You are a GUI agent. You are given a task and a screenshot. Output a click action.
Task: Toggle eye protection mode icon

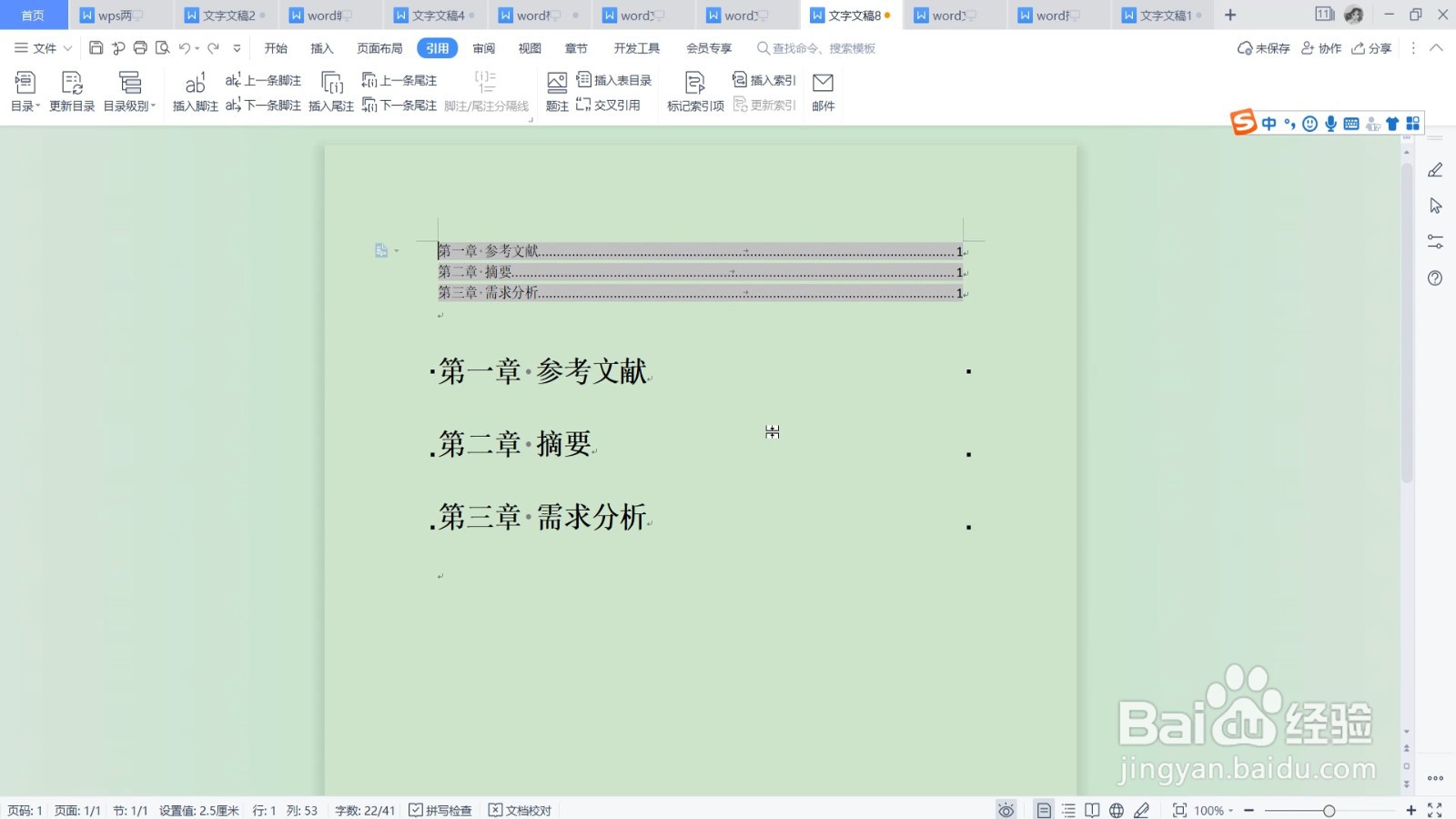(1006, 810)
